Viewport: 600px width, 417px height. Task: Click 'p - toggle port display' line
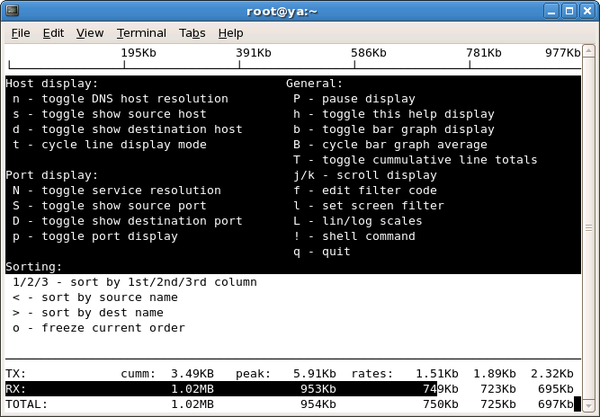tap(95, 236)
